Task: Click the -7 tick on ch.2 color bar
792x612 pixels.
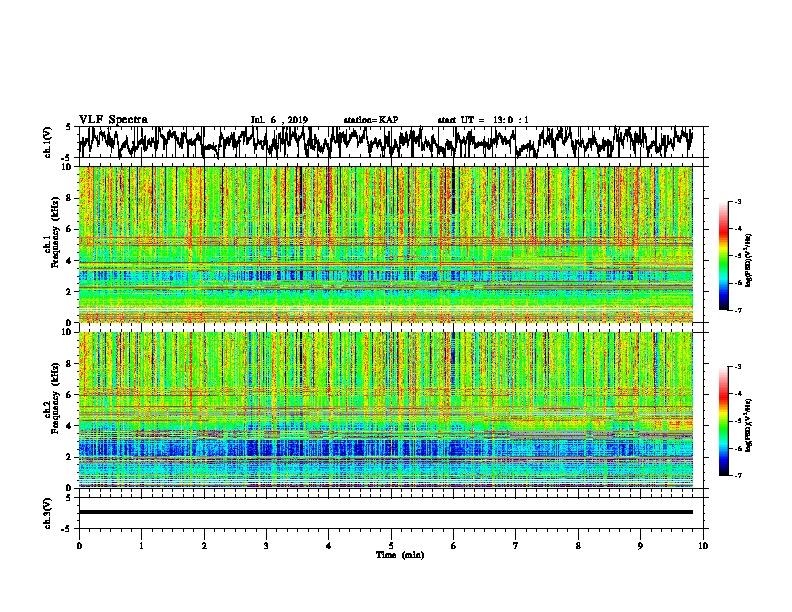Action: (x=737, y=475)
